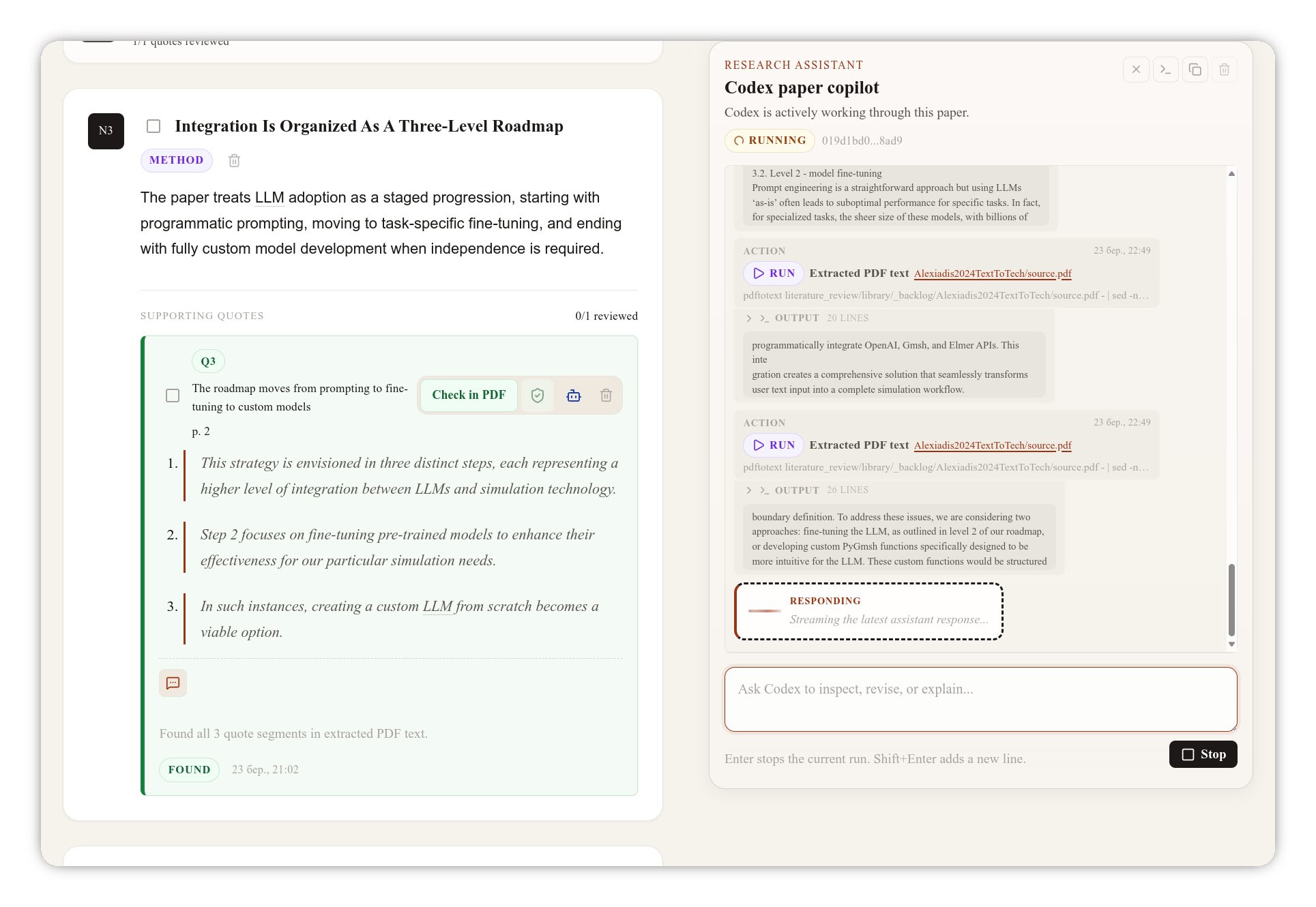Image resolution: width=1316 pixels, height=907 pixels.
Task: Click the copy icon in copilot header
Action: coord(1195,70)
